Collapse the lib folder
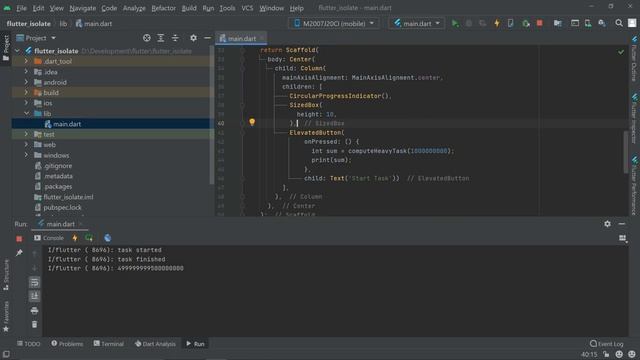 [x=26, y=113]
